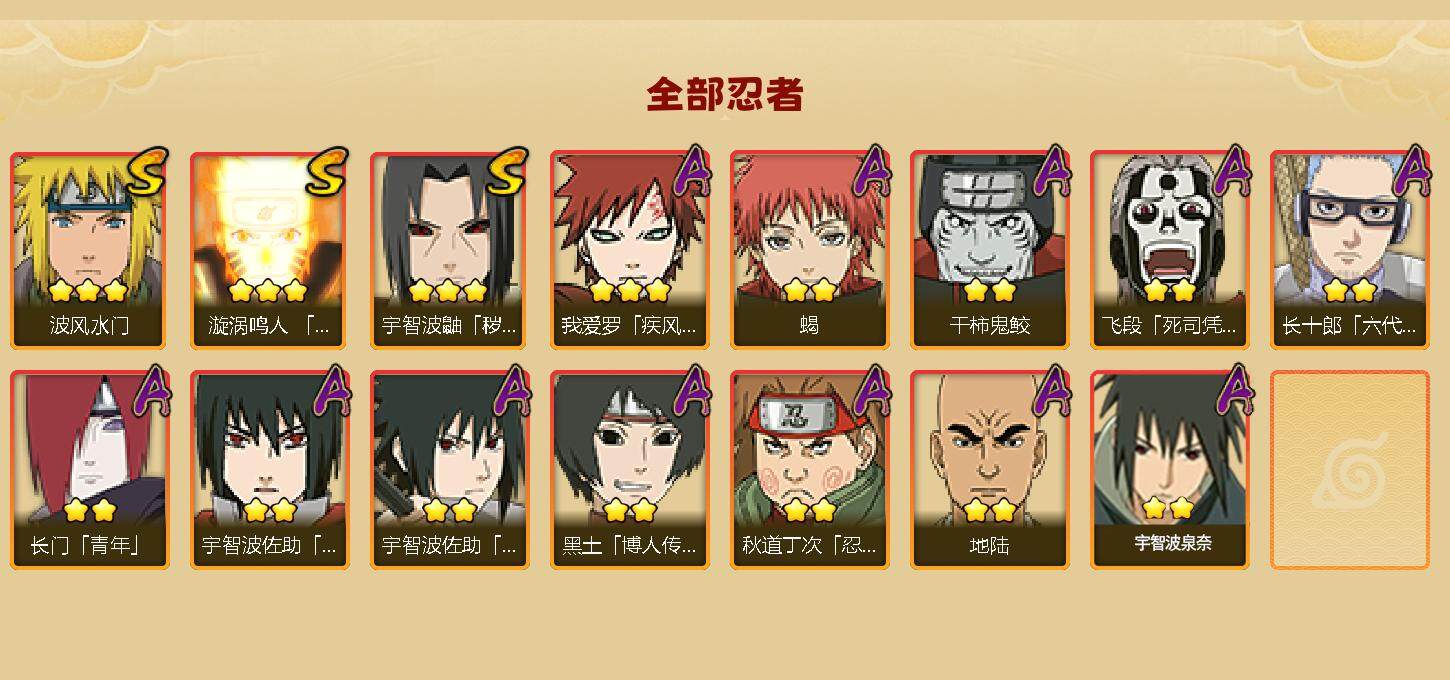Viewport: 1450px width, 680px height.
Task: Click the S rank badge on 波风水门
Action: tap(147, 172)
